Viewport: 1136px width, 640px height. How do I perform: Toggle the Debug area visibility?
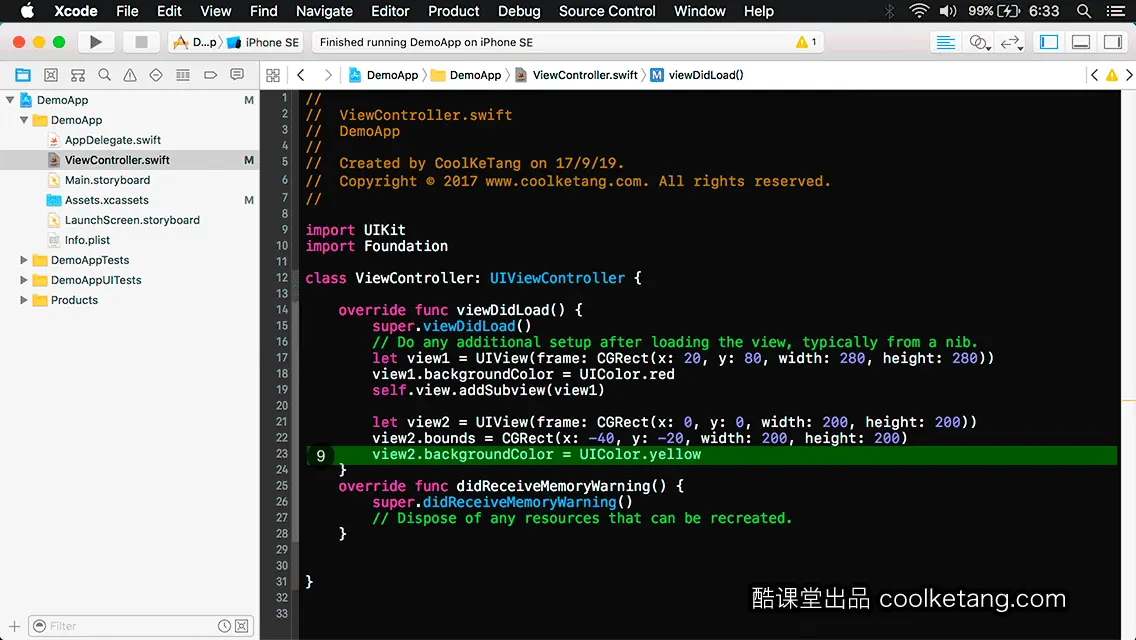[x=1081, y=42]
